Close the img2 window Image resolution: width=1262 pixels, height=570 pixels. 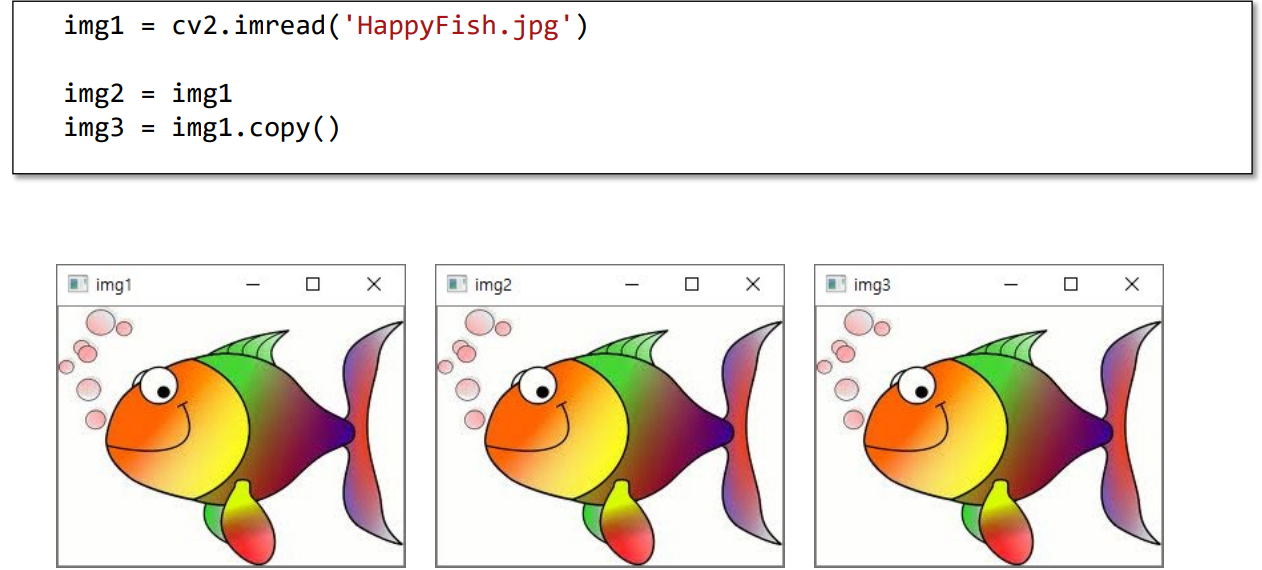point(753,285)
